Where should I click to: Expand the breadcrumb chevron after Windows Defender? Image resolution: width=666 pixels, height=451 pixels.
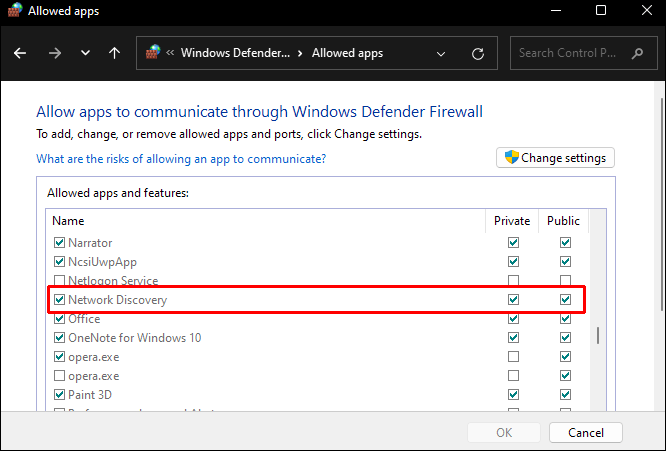301,53
